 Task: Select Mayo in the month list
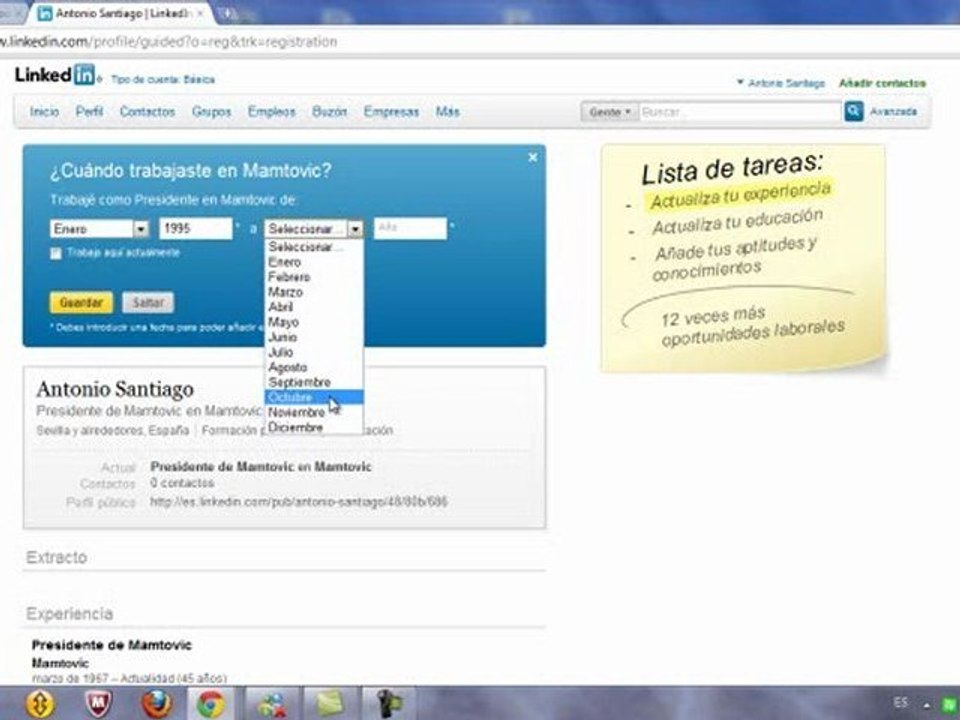[x=314, y=322]
